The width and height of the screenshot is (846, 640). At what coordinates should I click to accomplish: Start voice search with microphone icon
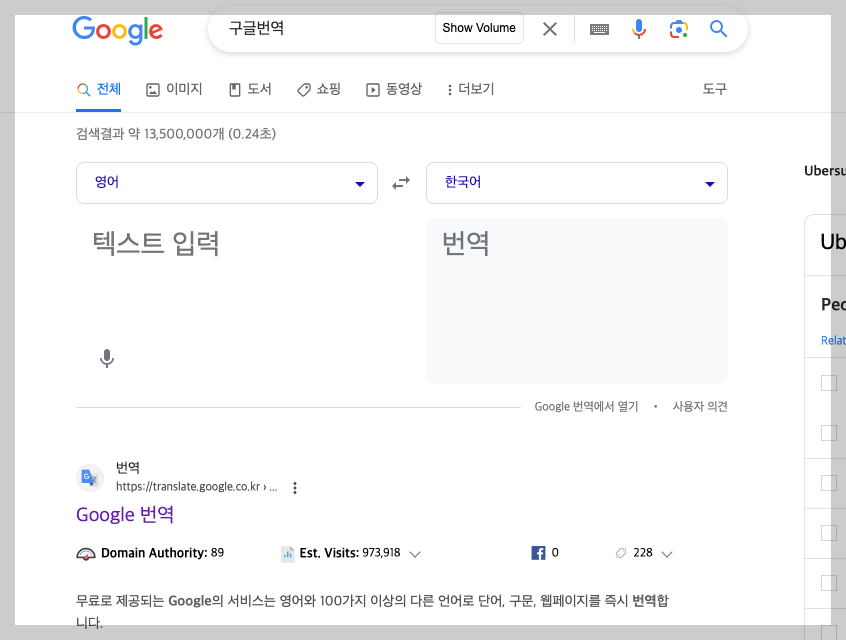pos(639,29)
